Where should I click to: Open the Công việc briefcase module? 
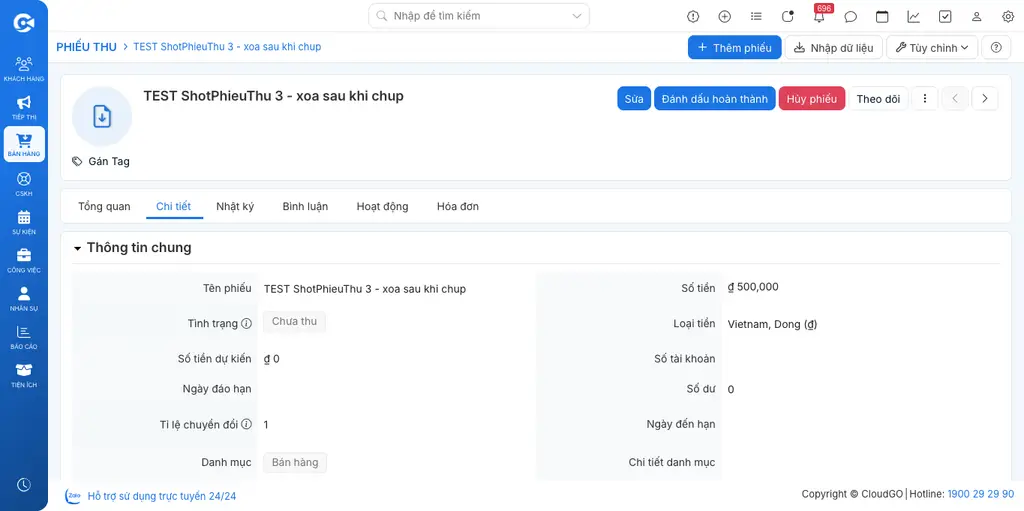(x=24, y=260)
